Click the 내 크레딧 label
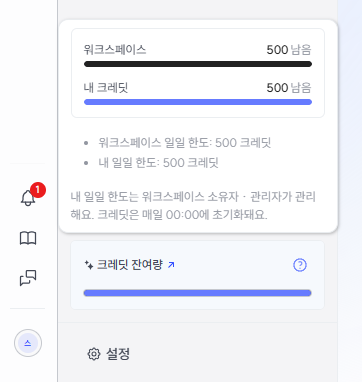 click(106, 88)
